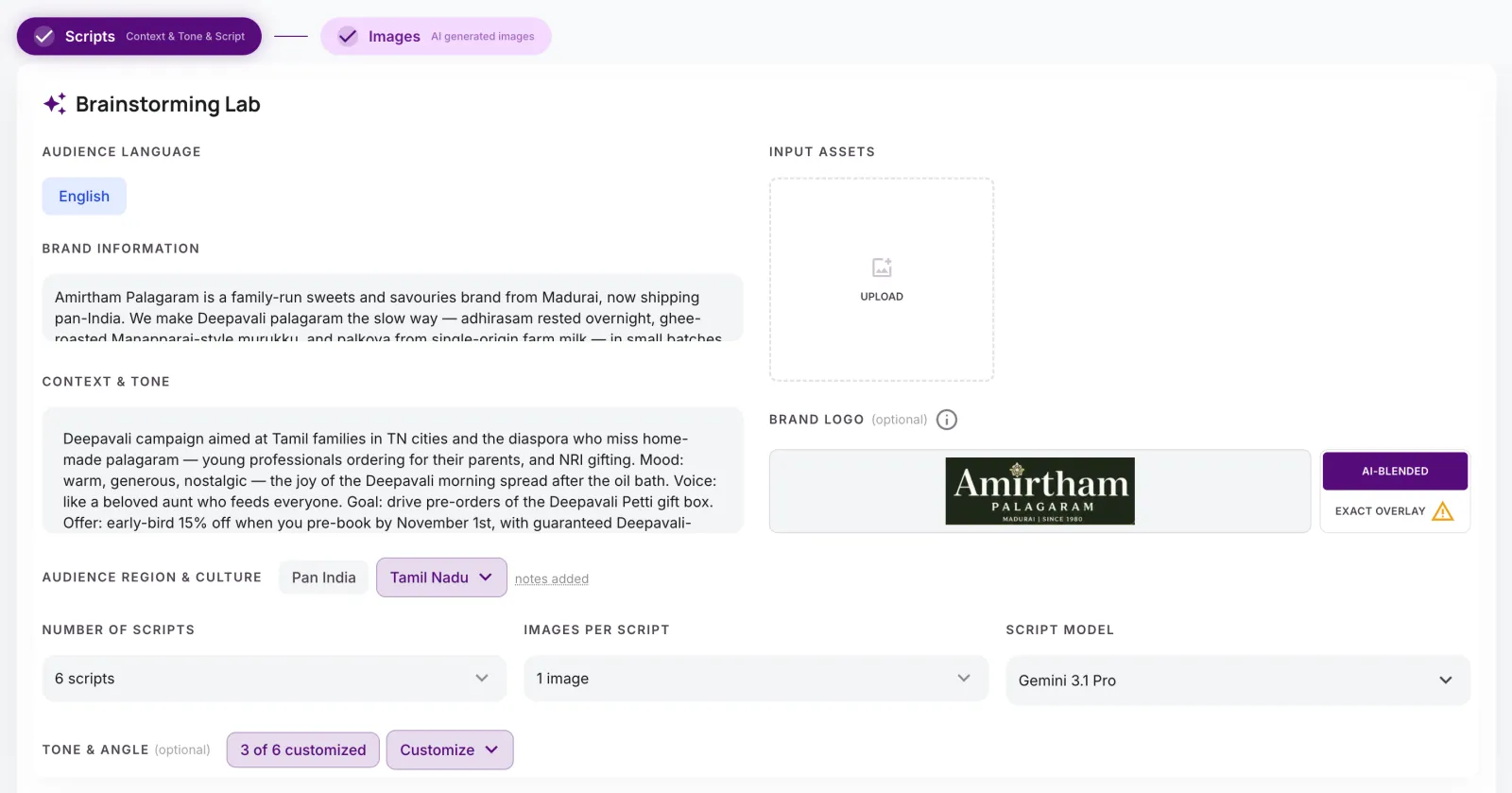Switch to the Images step tab
This screenshot has width=1512, height=793.
(436, 36)
